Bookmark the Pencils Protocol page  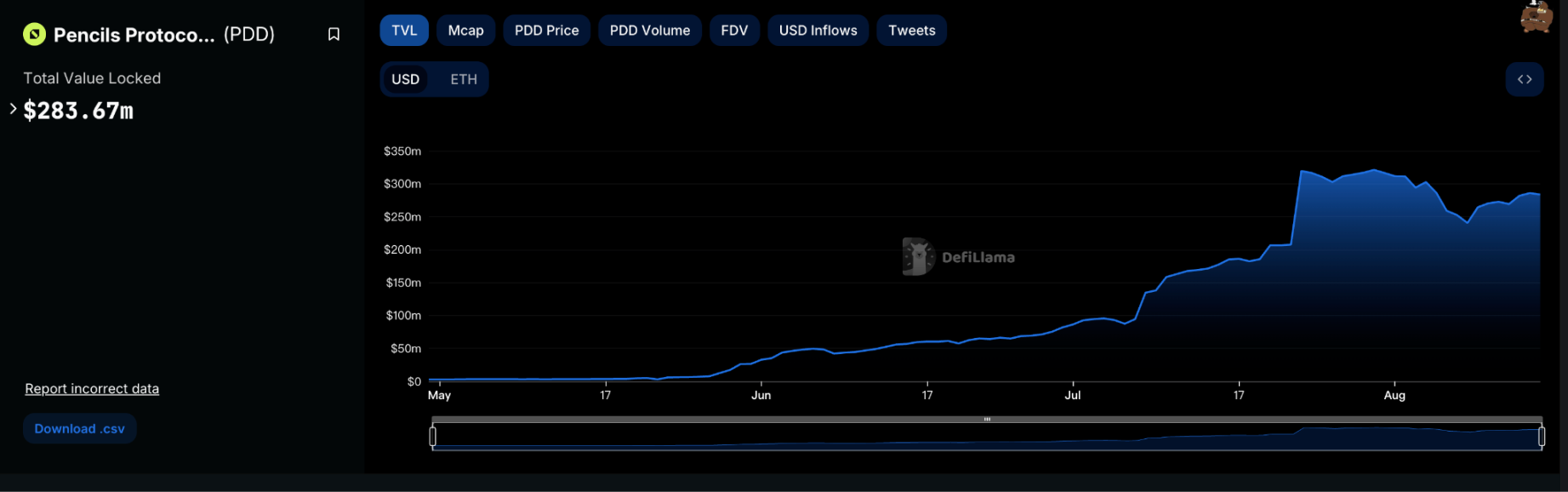[x=334, y=34]
